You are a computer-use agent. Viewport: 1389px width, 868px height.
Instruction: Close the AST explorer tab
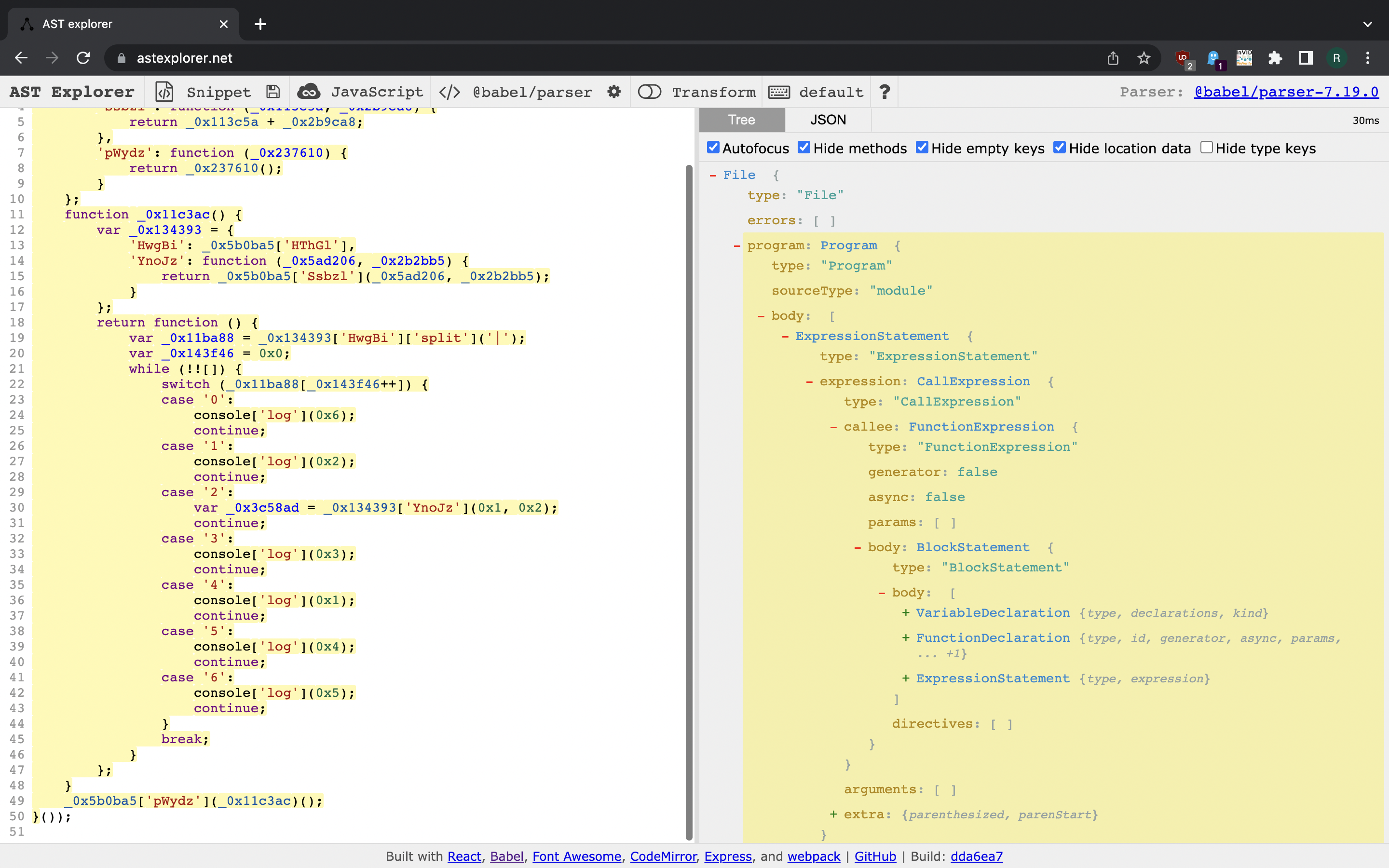point(224,24)
